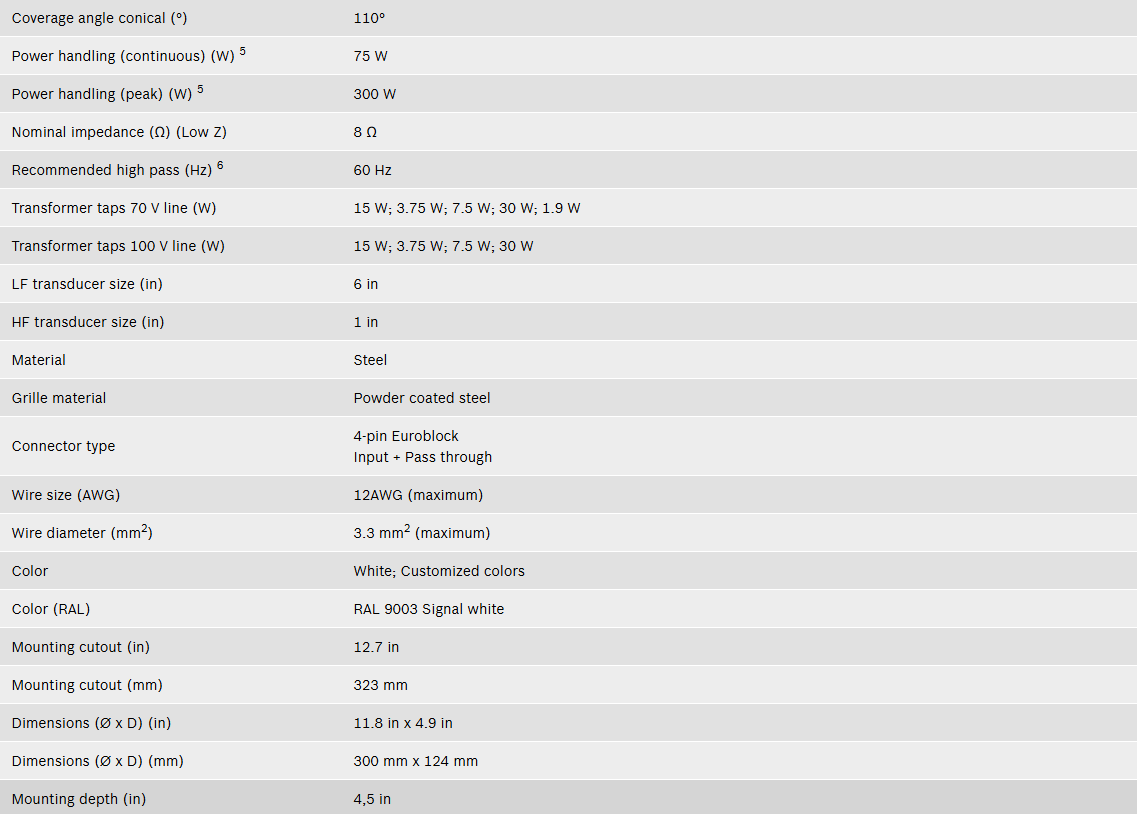Click footnote 5 beside Power handling (peak)
This screenshot has height=814, width=1137.
(x=200, y=89)
